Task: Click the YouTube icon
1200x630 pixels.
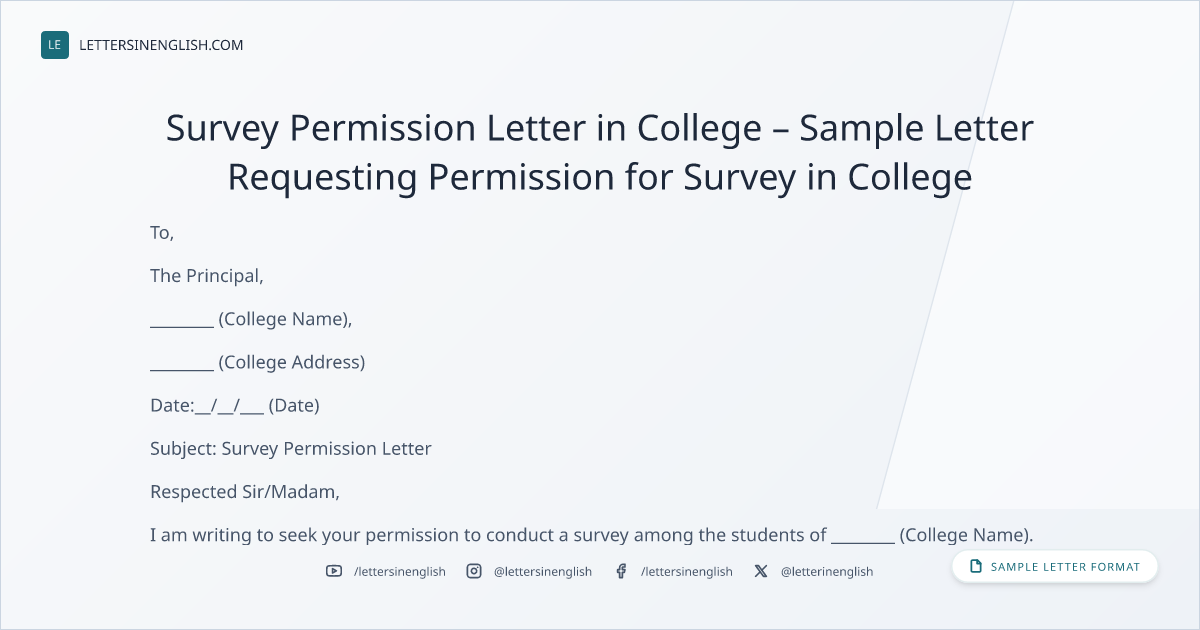Action: point(334,571)
